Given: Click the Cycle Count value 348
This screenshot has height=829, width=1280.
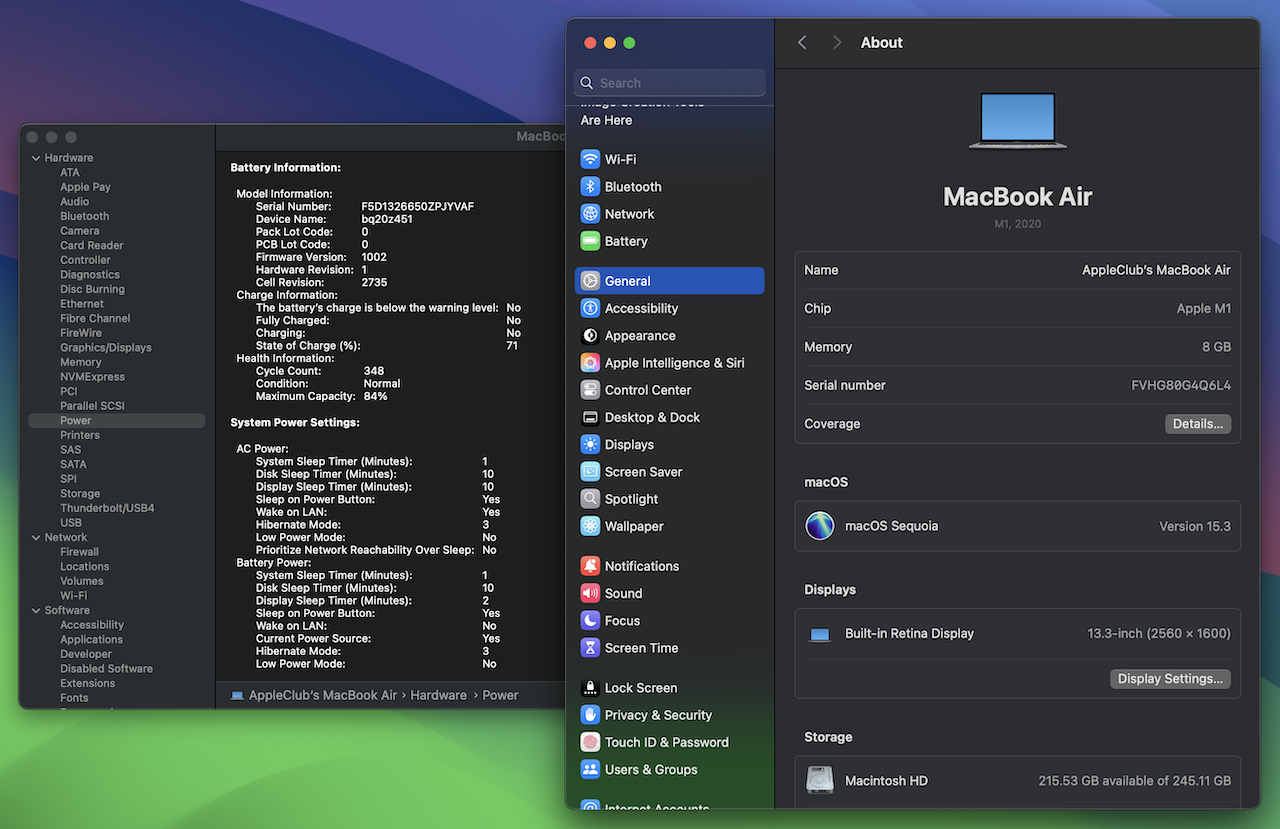Looking at the screenshot, I should tap(374, 371).
